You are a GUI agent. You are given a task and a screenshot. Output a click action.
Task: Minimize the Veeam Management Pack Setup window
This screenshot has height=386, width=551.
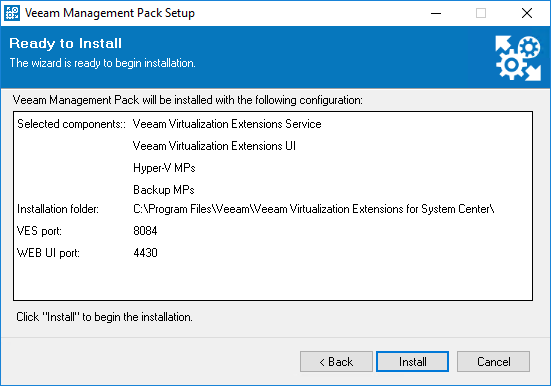[x=436, y=13]
